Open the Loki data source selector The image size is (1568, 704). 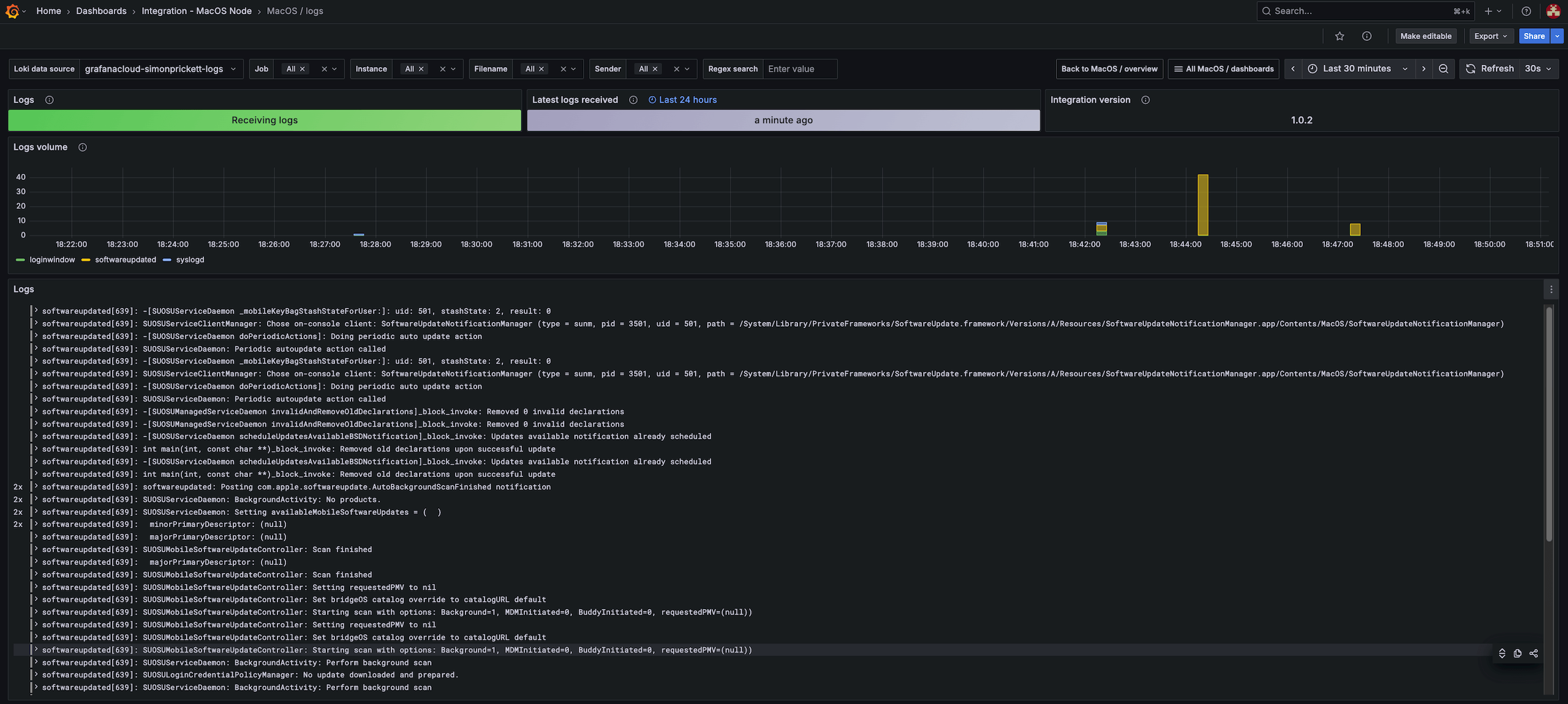(x=160, y=69)
